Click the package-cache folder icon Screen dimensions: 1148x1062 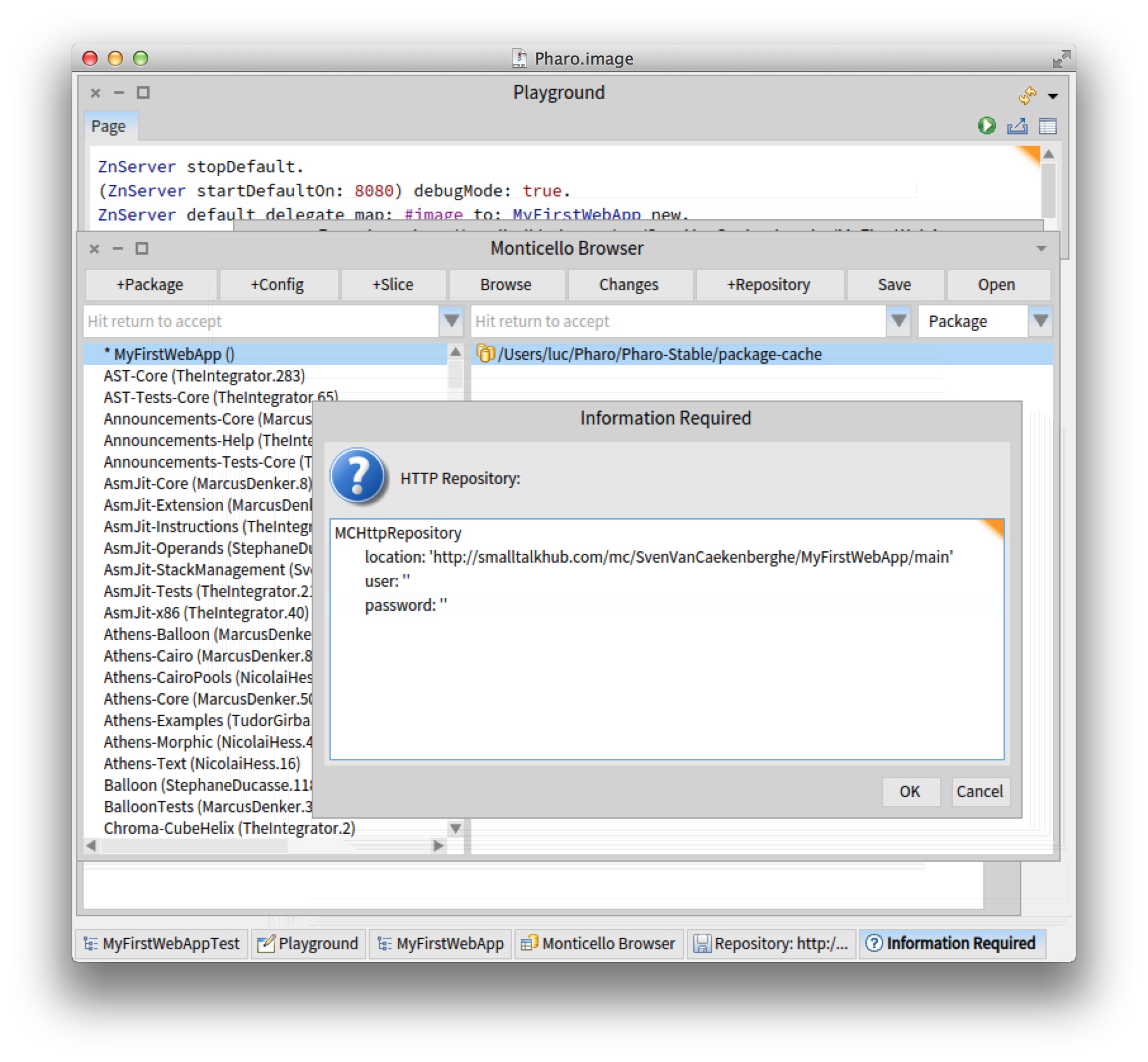point(485,354)
